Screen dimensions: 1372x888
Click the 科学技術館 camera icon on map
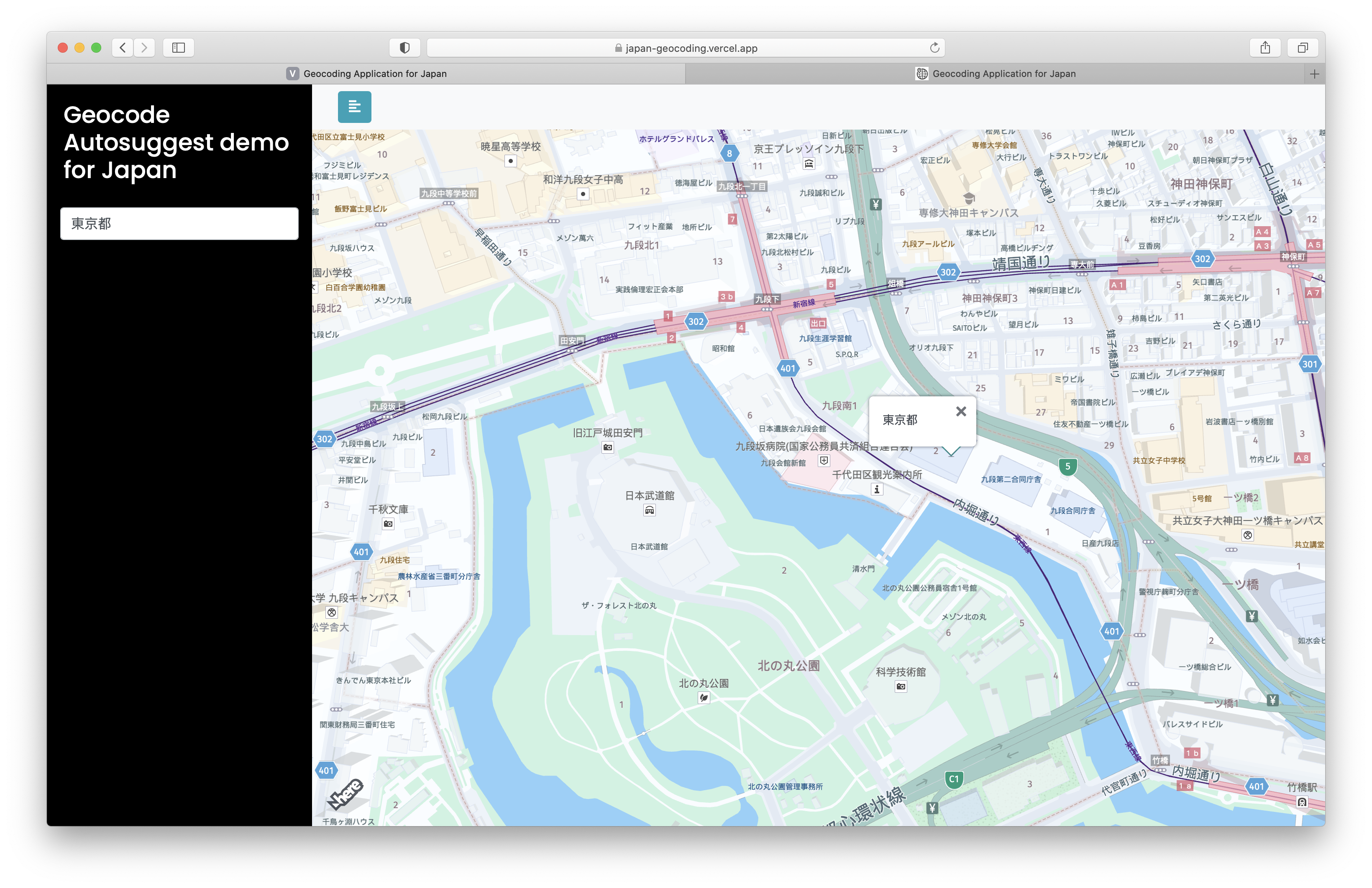pos(901,686)
